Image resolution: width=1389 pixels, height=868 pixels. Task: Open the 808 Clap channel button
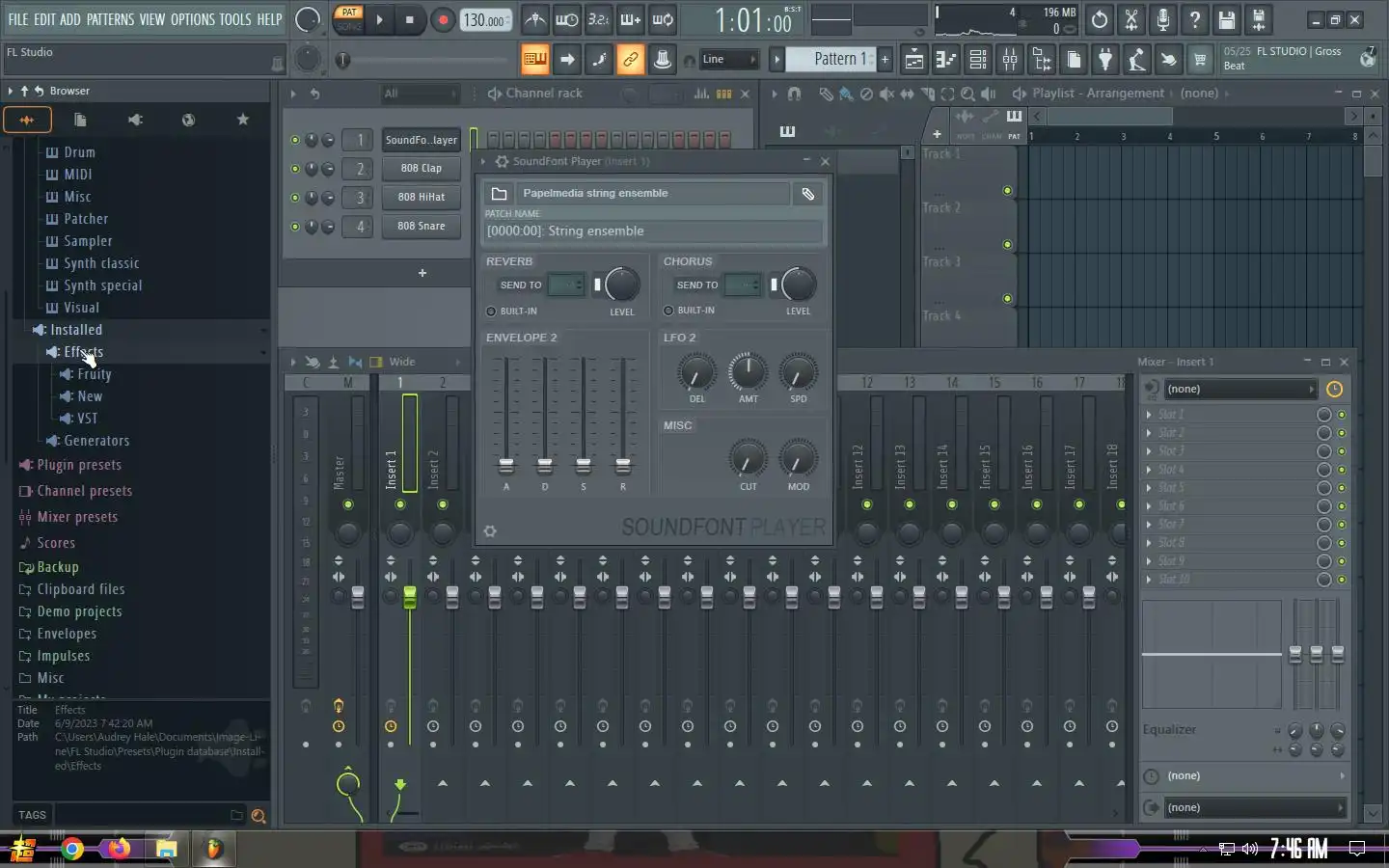pos(422,169)
